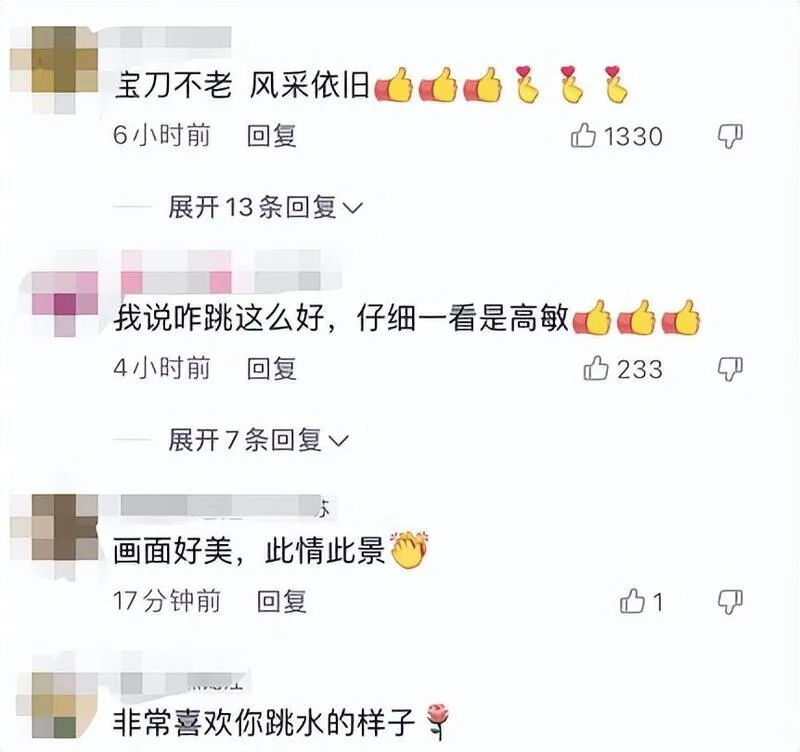Reply to the comment from 17分钟前
Image resolution: width=800 pixels, height=752 pixels.
[282, 600]
